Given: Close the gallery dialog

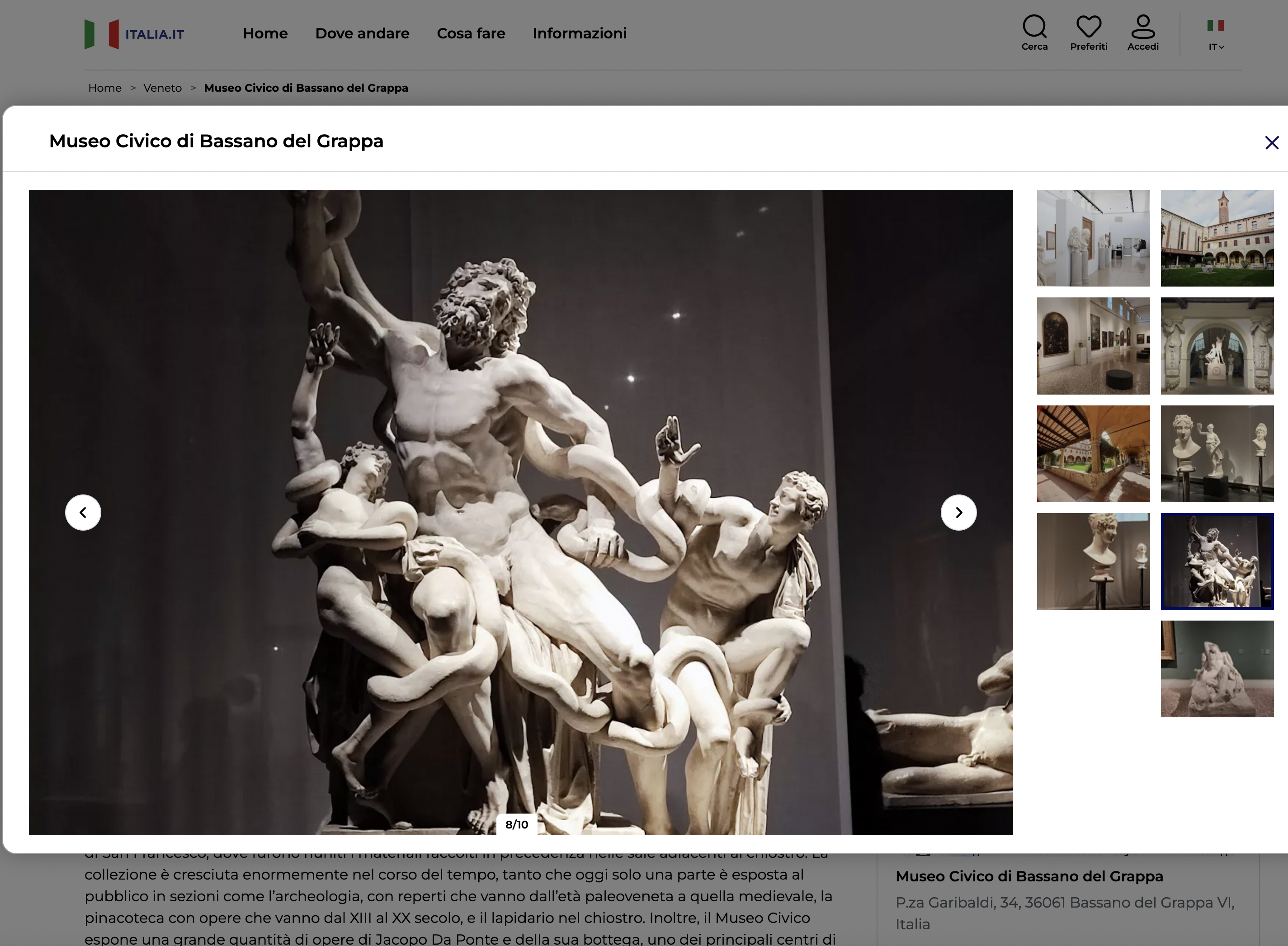Looking at the screenshot, I should (x=1271, y=142).
